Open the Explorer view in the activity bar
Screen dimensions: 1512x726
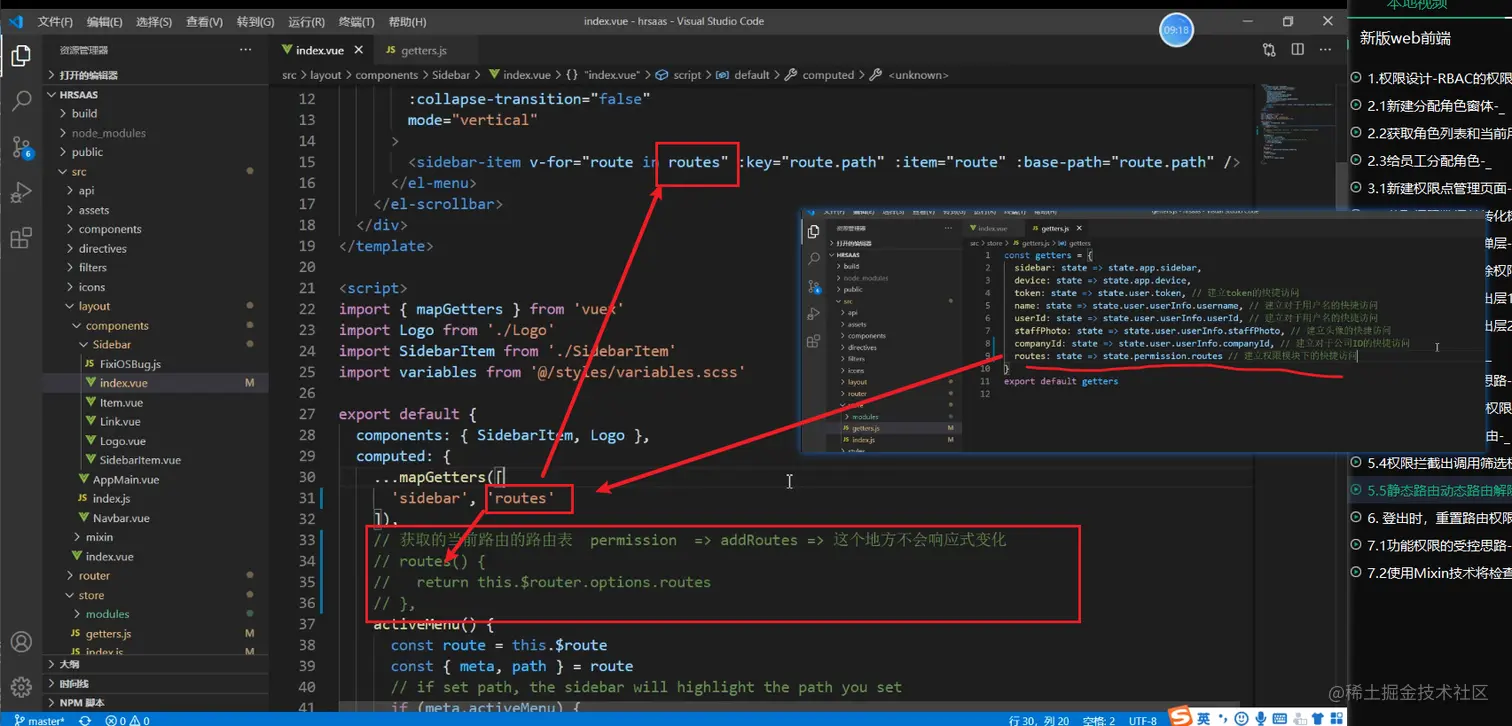pos(21,56)
